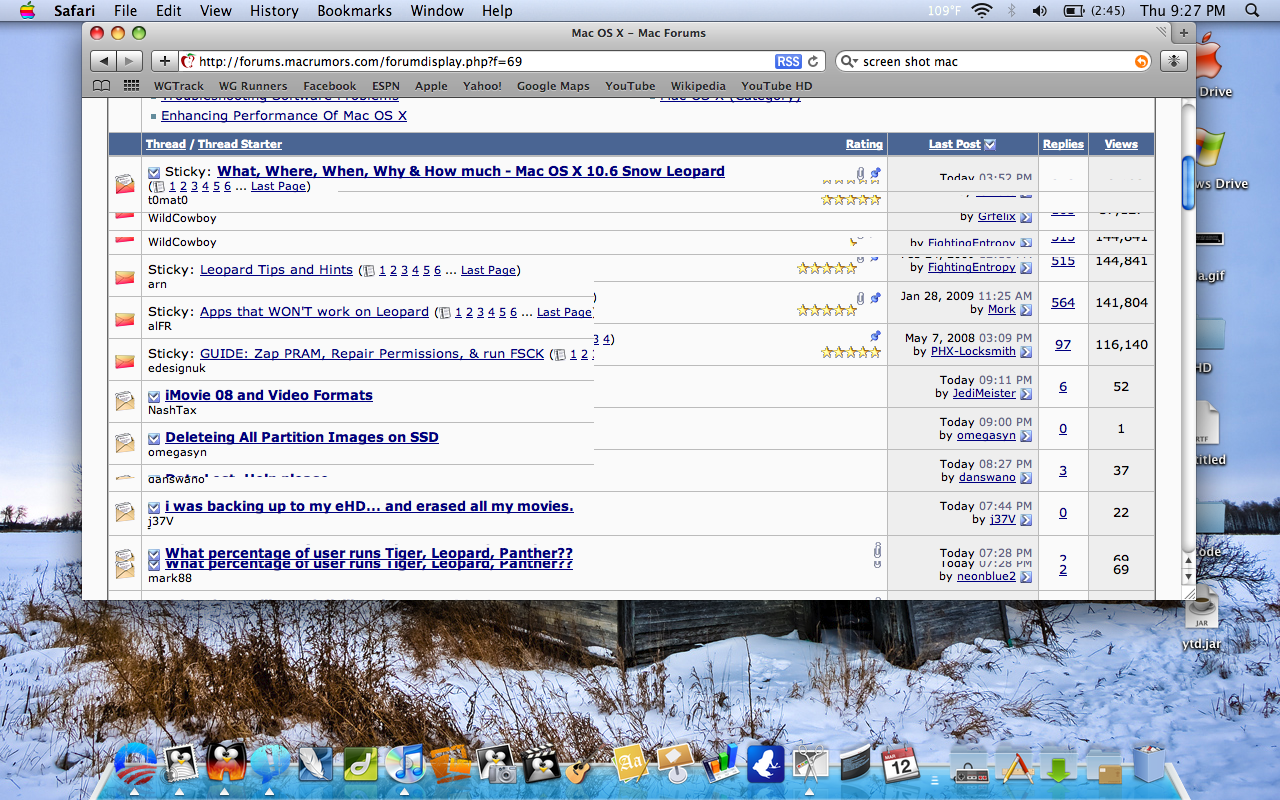
Task: Open the Facebook bookmark in bookmarks bar
Action: tap(329, 86)
